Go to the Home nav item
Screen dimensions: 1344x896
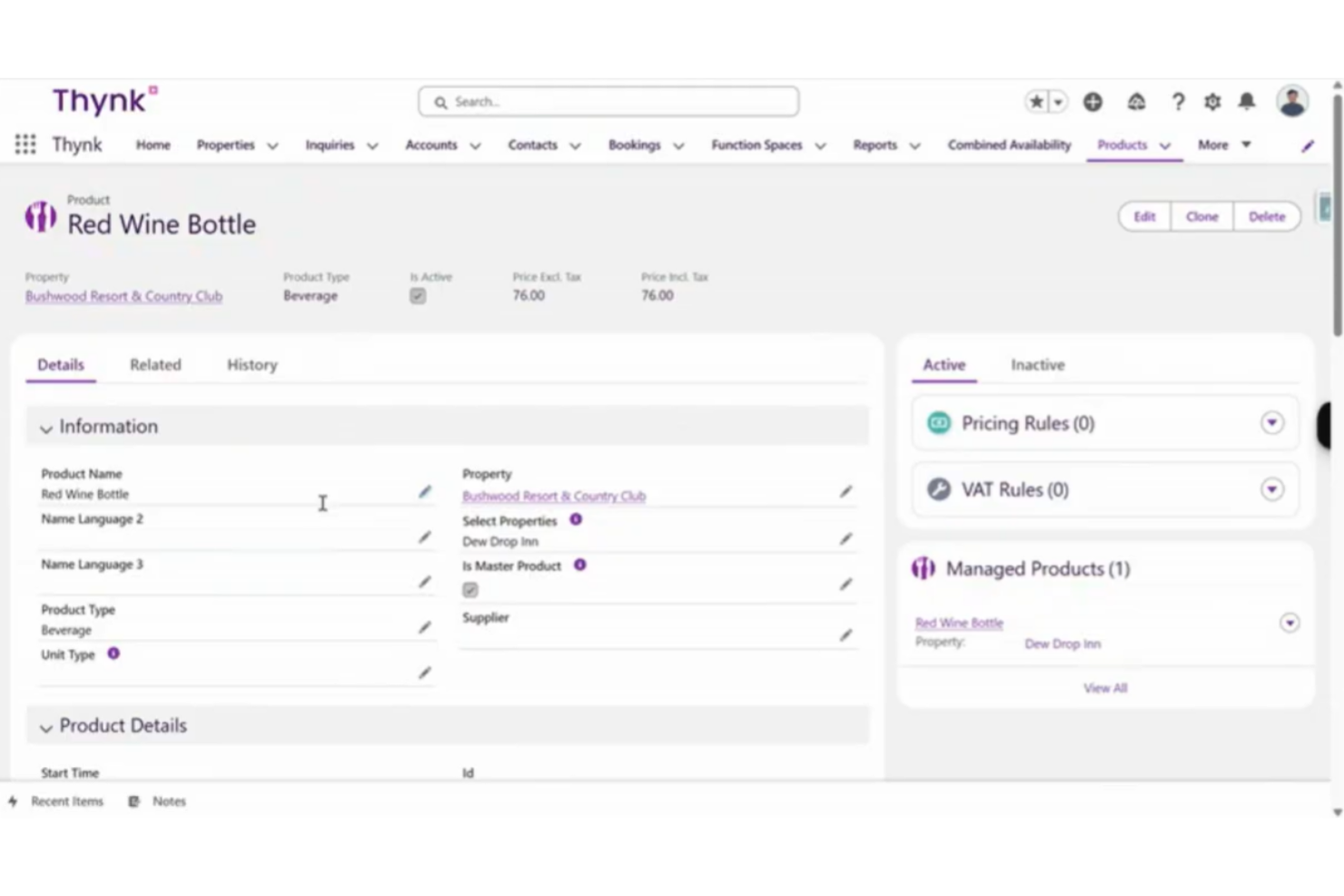point(153,144)
